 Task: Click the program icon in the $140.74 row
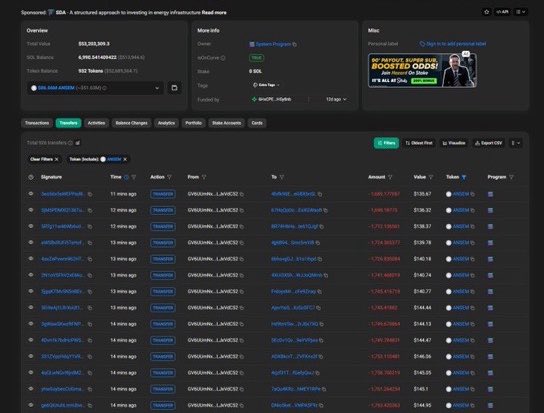pyautogui.click(x=490, y=276)
